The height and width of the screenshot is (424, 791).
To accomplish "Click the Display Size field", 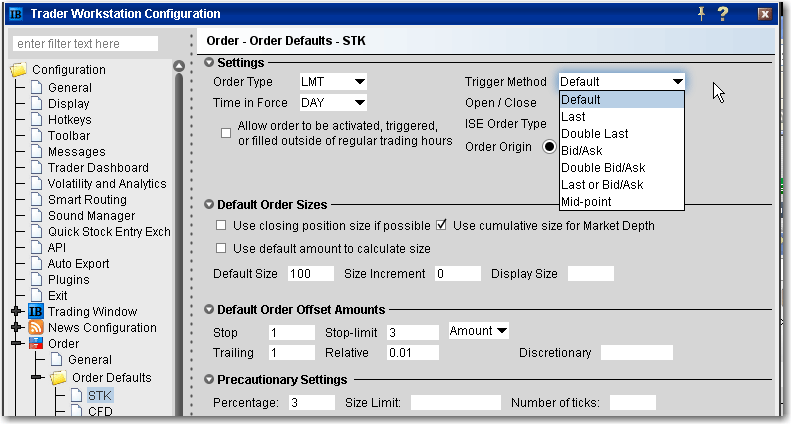I will pos(591,274).
